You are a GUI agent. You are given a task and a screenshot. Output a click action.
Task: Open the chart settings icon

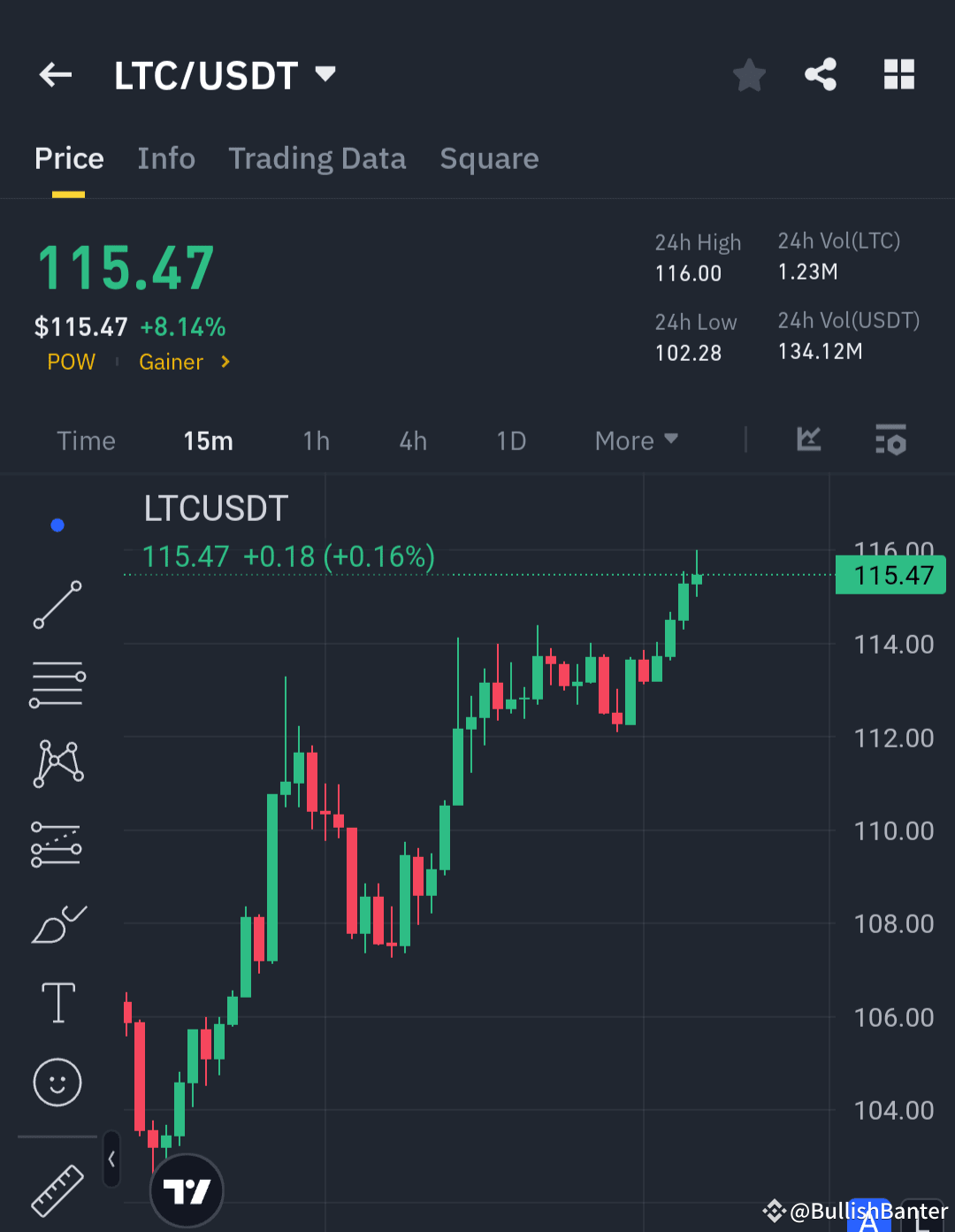pos(890,440)
